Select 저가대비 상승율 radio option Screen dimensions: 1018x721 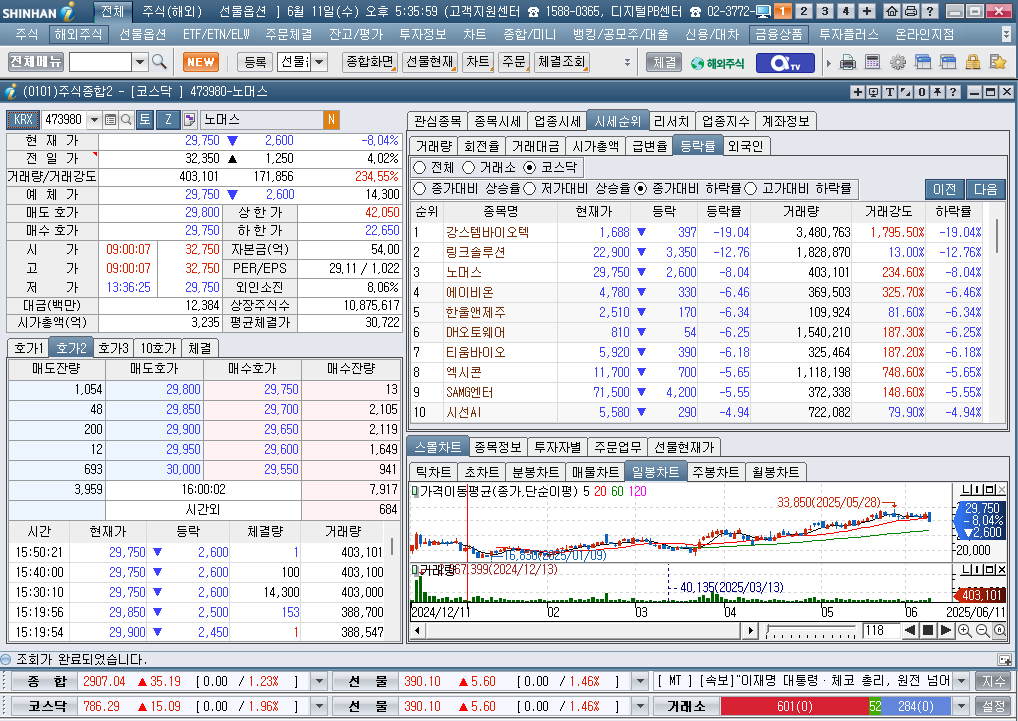coord(529,189)
